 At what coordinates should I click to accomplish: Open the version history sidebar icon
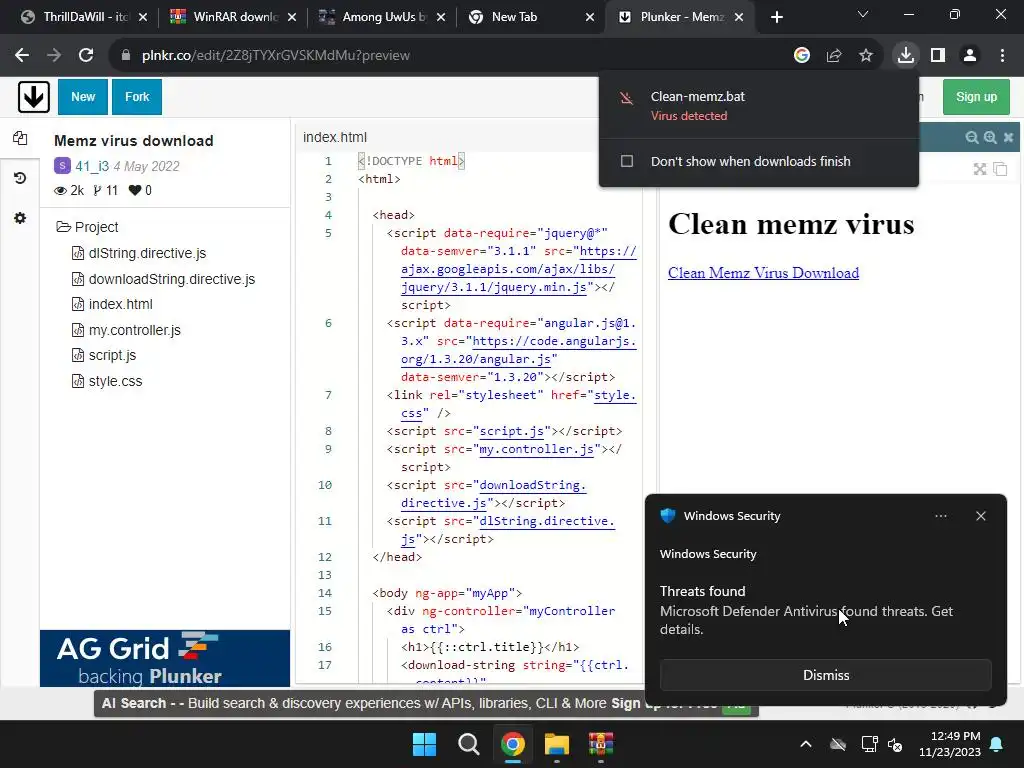(x=20, y=178)
